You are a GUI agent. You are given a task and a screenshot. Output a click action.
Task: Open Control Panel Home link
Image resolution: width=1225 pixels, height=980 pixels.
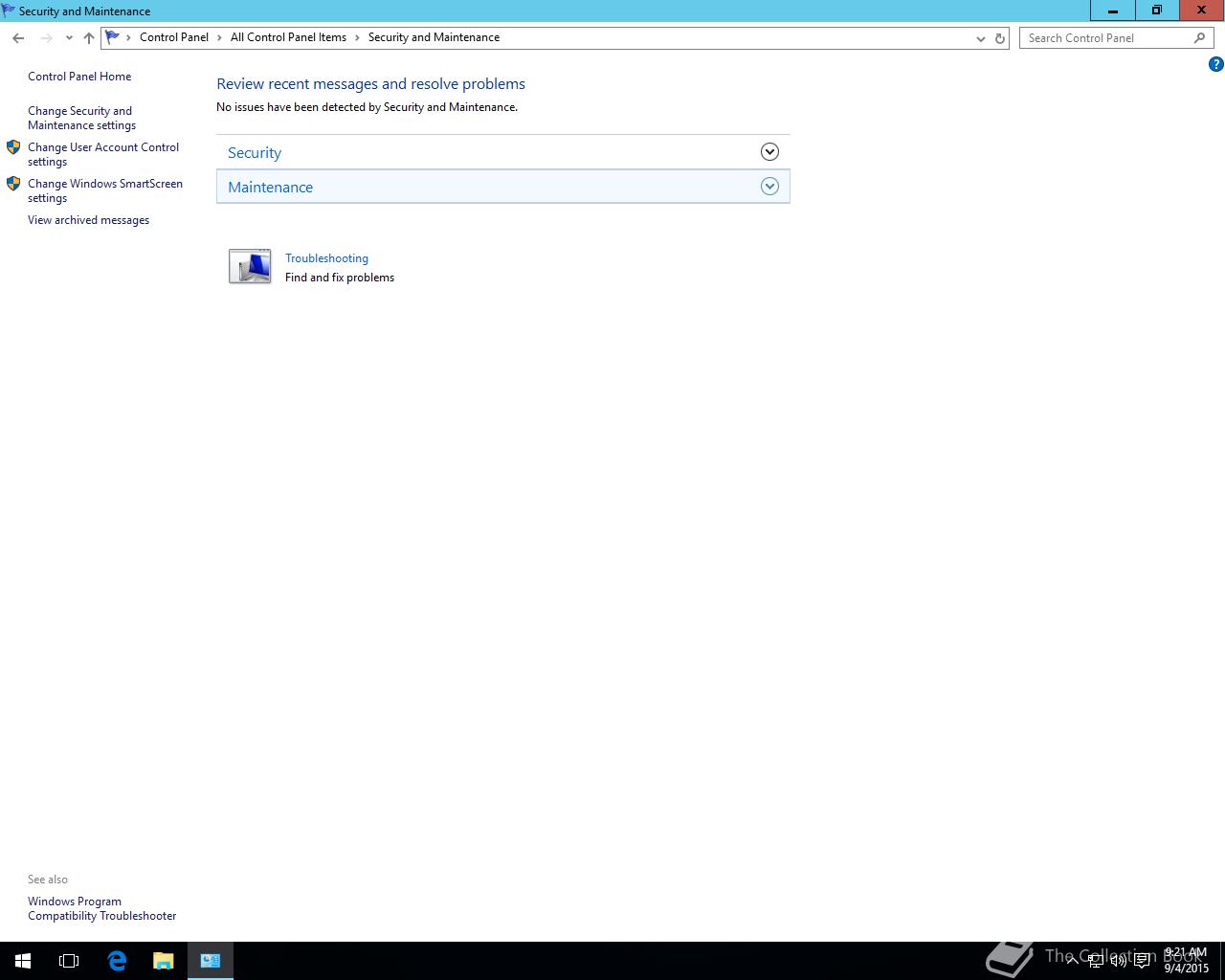click(79, 77)
